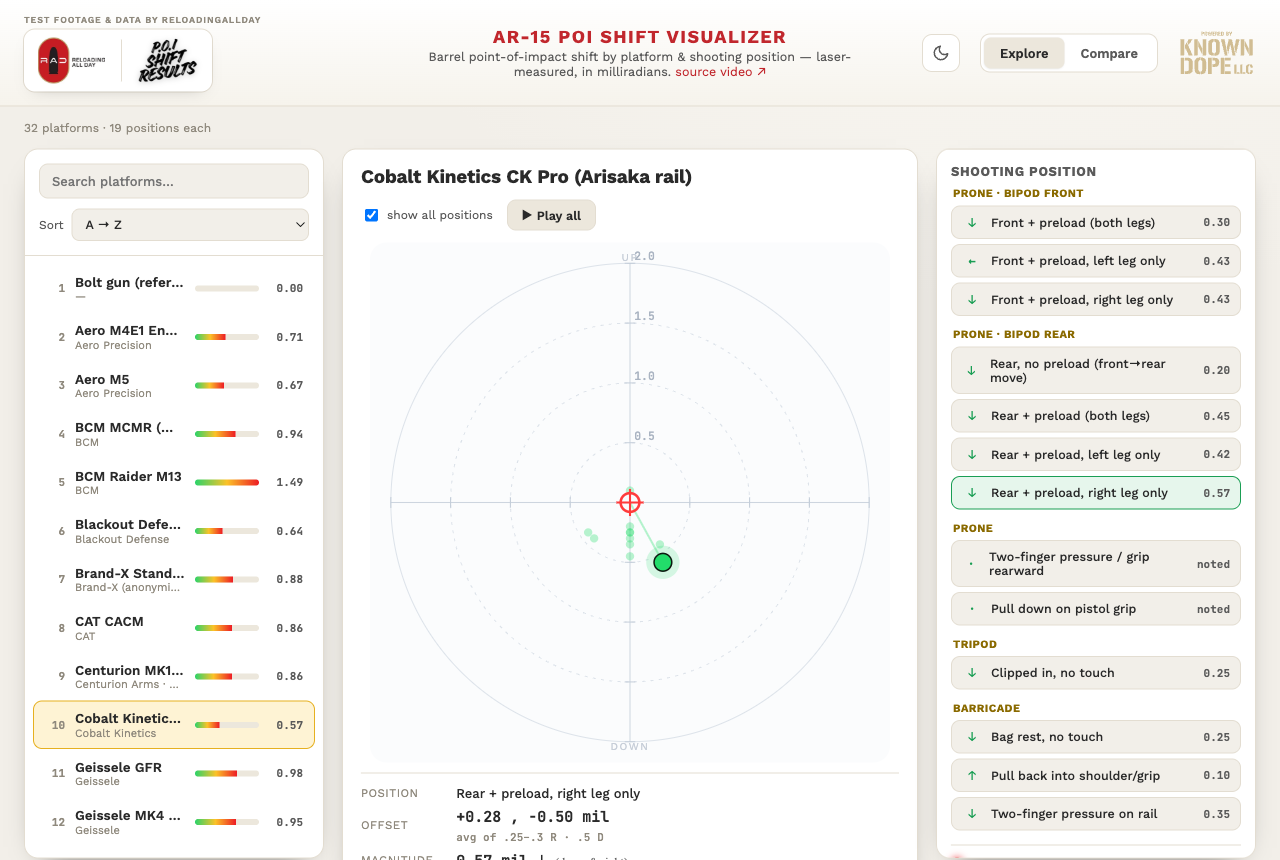This screenshot has width=1280, height=860.
Task: Click the Bolt gun shift bar
Action: [227, 288]
